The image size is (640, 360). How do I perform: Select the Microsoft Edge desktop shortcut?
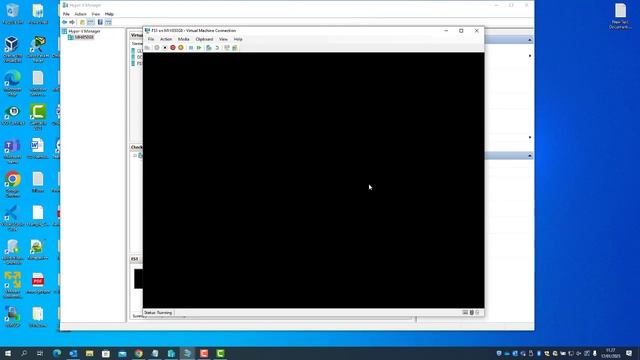click(x=13, y=84)
